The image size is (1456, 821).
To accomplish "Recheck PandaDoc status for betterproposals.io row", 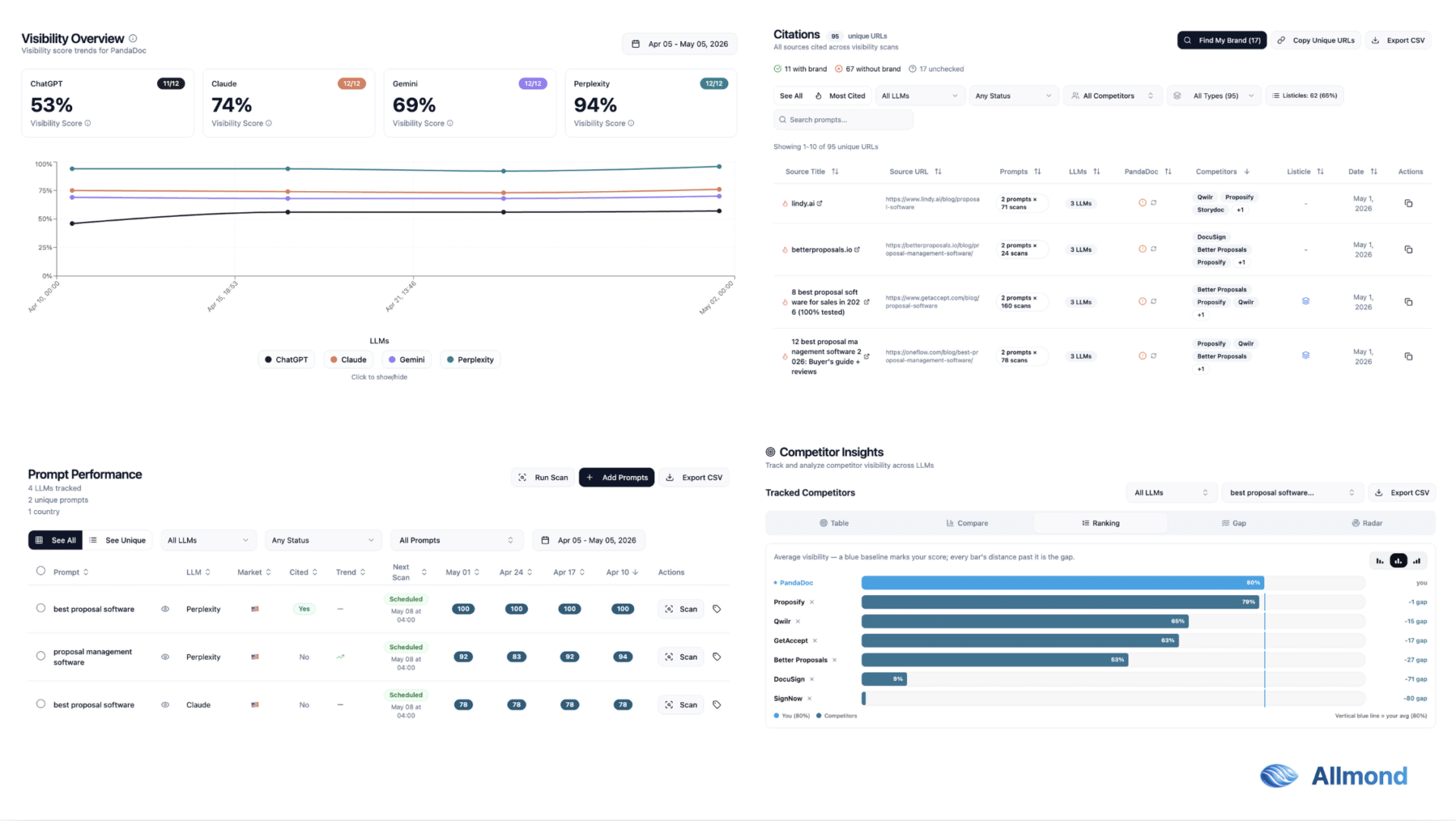I will (x=1153, y=249).
